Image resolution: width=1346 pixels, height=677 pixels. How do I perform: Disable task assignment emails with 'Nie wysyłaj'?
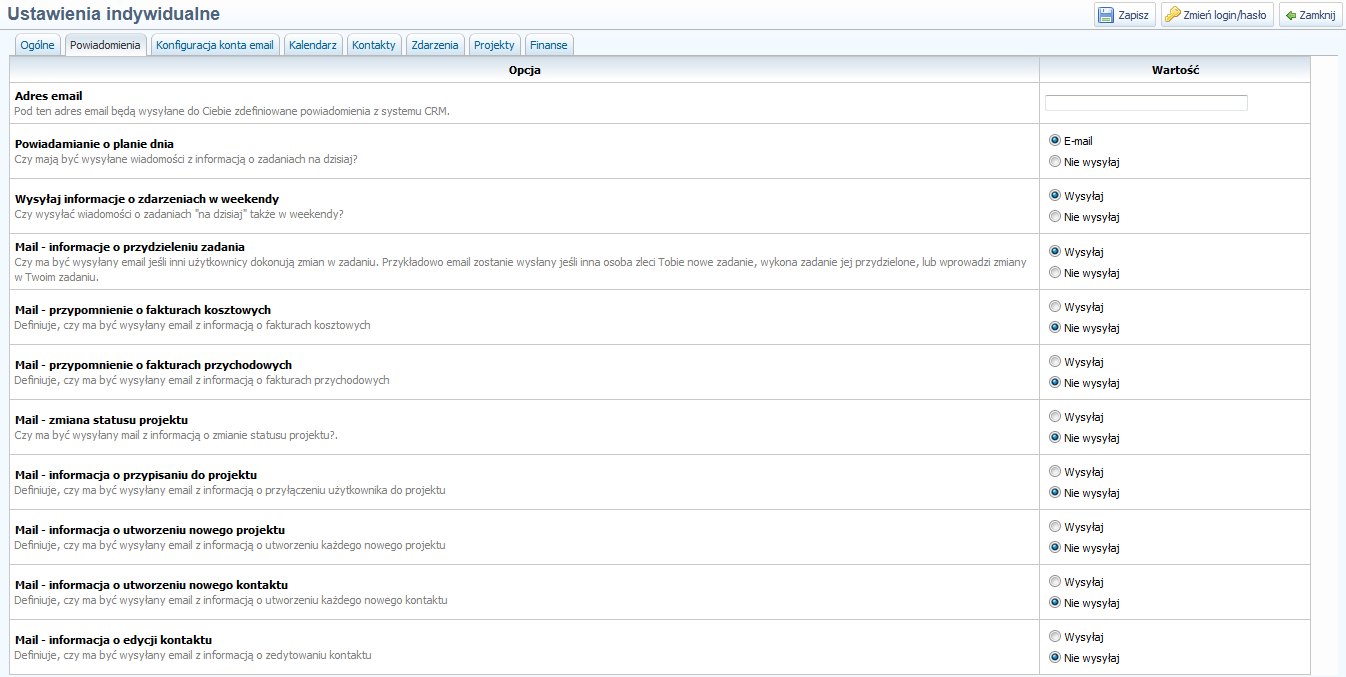[1055, 273]
